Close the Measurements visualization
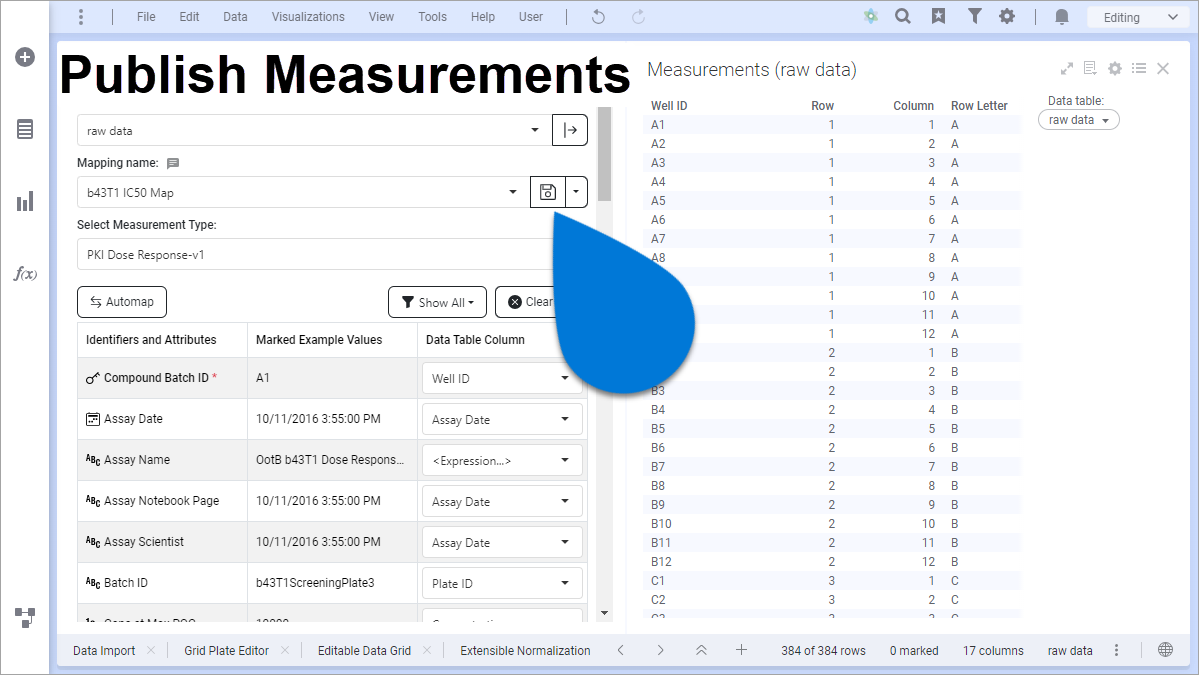Image resolution: width=1199 pixels, height=675 pixels. click(1163, 69)
